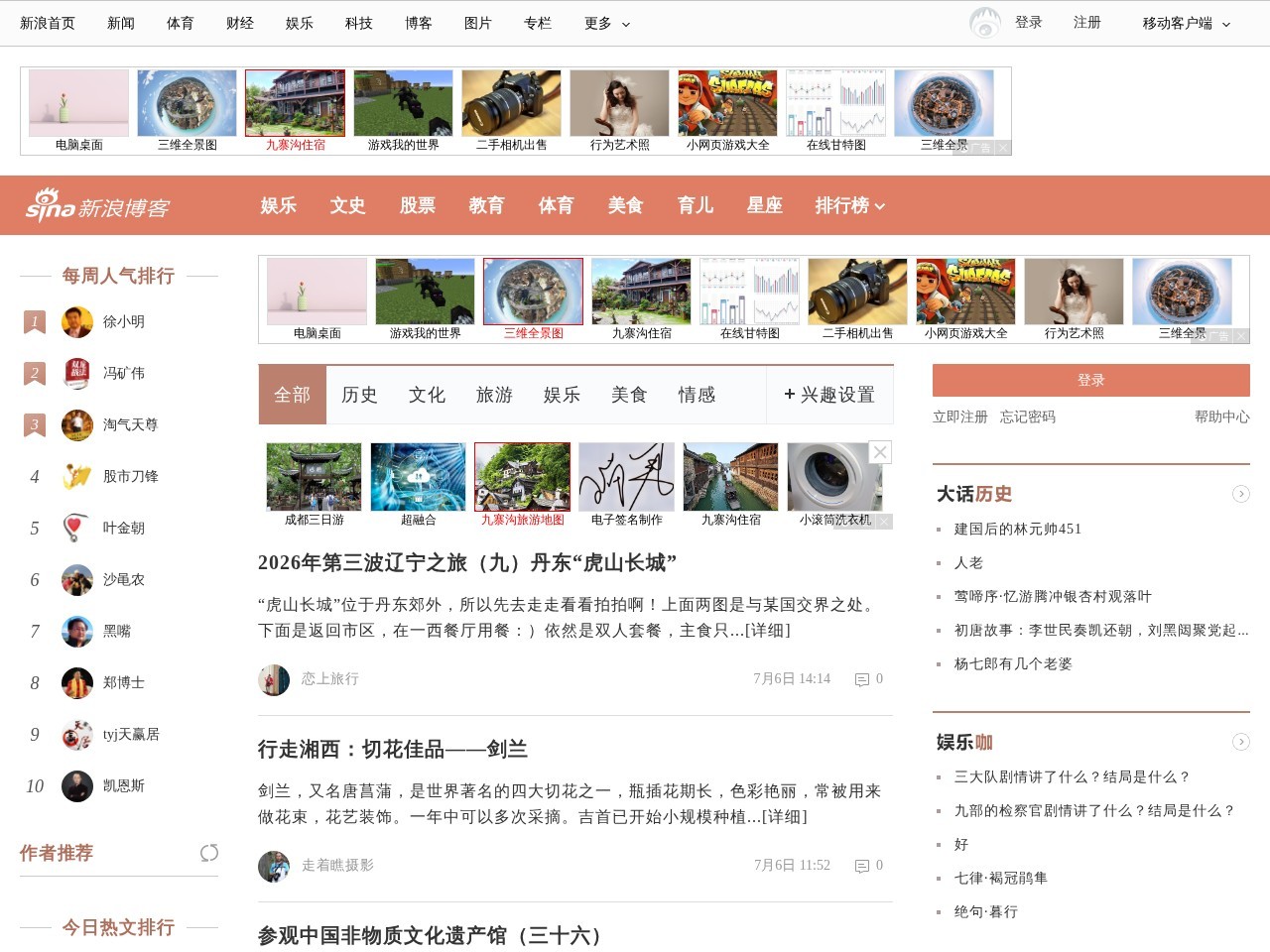The image size is (1270, 952).
Task: Select the 全部 tab
Action: [292, 395]
